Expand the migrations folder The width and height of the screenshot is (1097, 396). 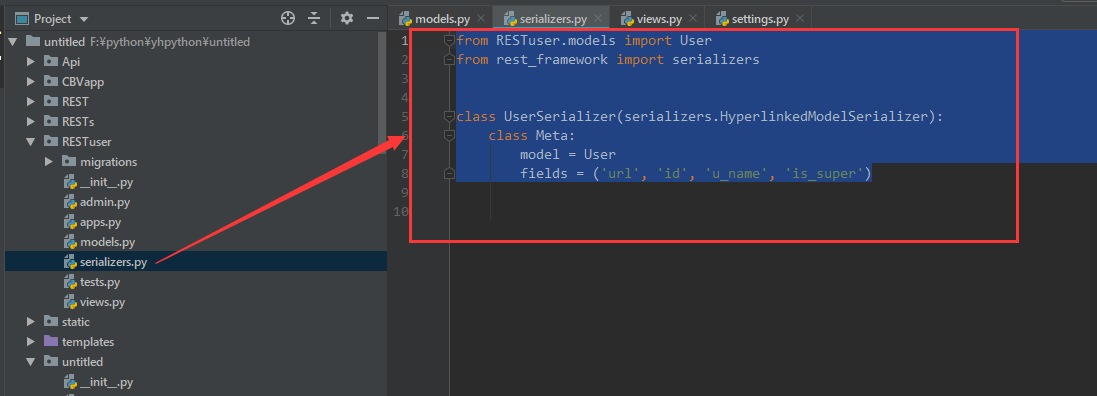point(48,162)
